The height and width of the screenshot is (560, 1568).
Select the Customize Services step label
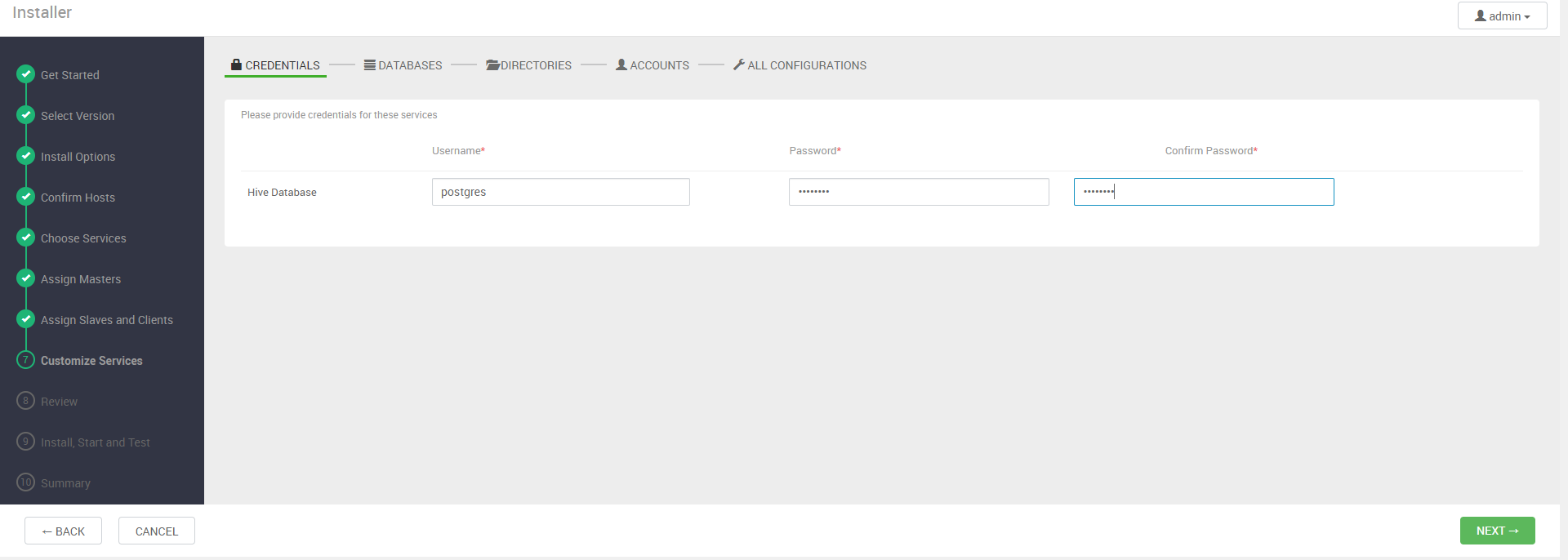[91, 361]
